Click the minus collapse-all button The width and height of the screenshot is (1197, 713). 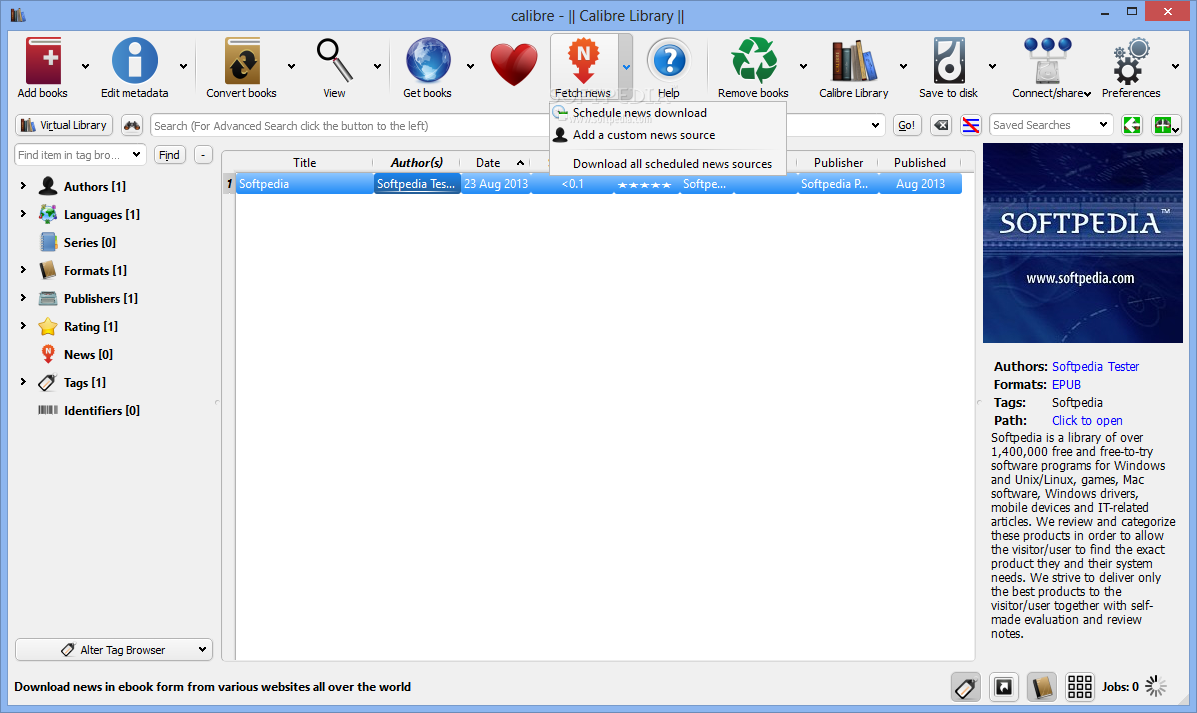(x=203, y=155)
